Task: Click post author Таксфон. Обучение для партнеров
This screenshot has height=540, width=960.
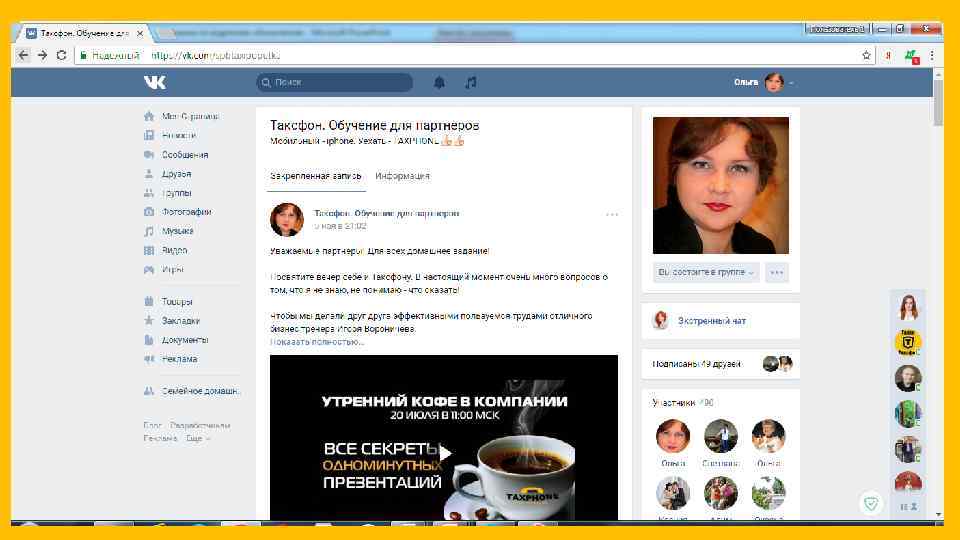Action: (386, 213)
